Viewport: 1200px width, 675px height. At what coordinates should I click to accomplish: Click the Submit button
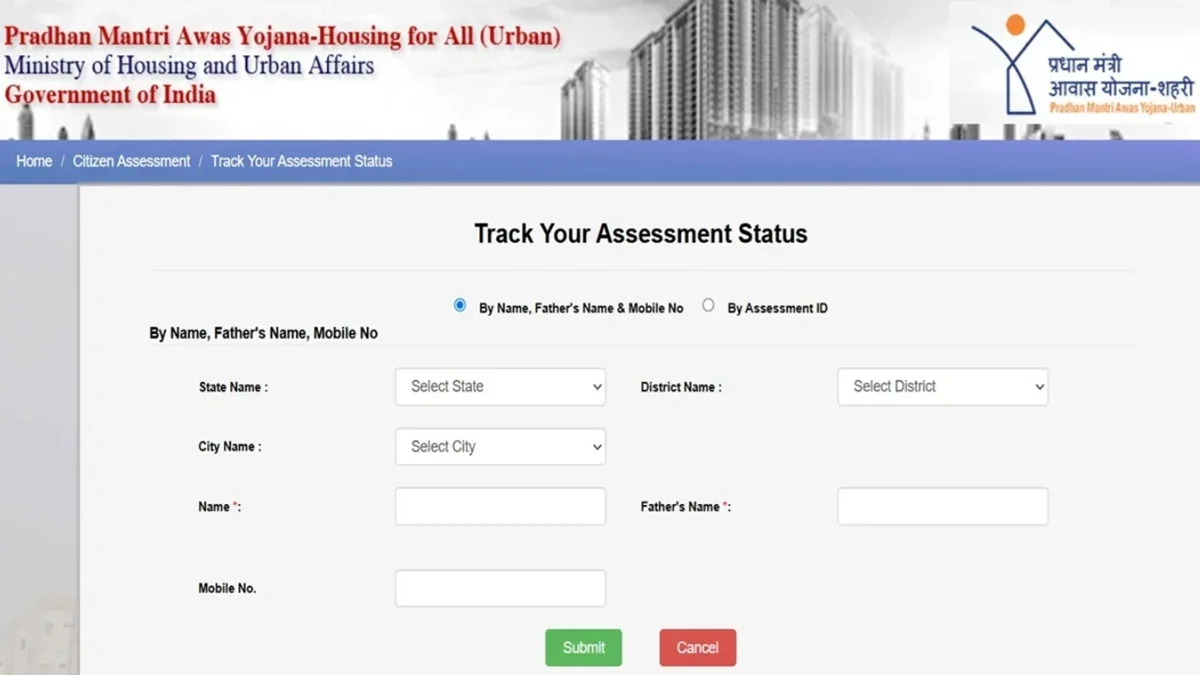coord(583,647)
